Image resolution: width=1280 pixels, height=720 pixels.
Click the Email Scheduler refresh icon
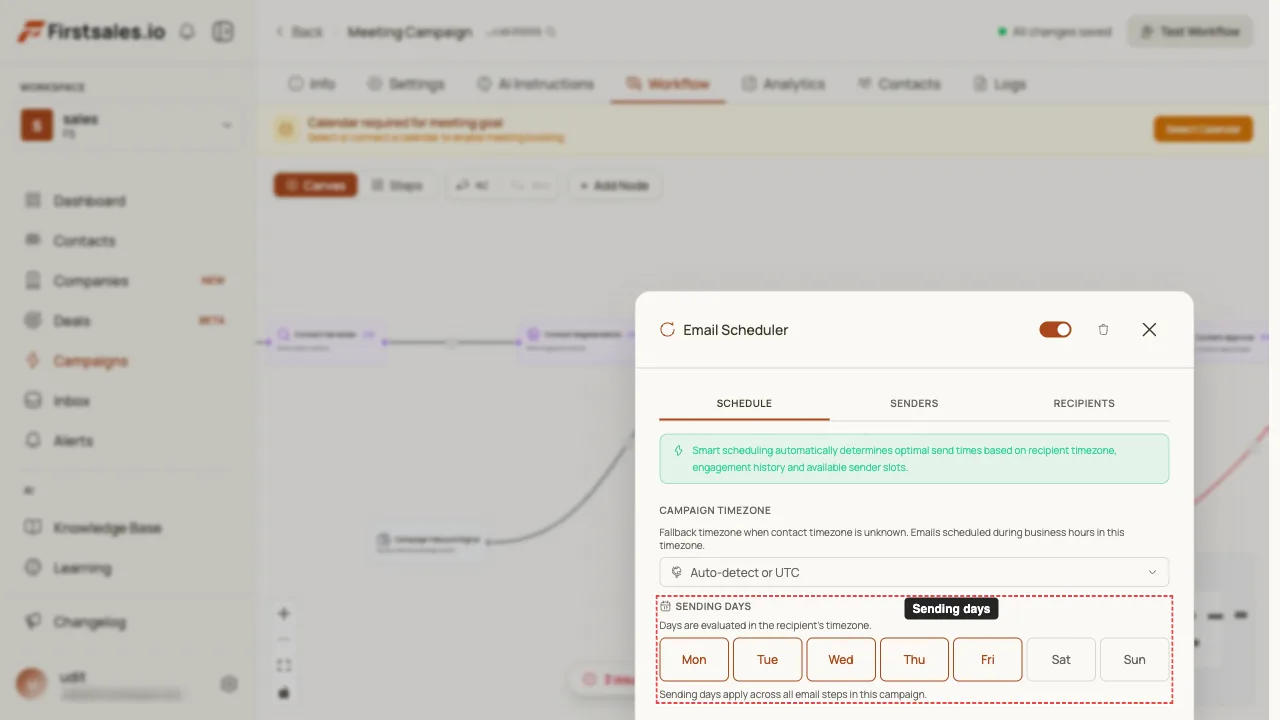pyautogui.click(x=667, y=330)
